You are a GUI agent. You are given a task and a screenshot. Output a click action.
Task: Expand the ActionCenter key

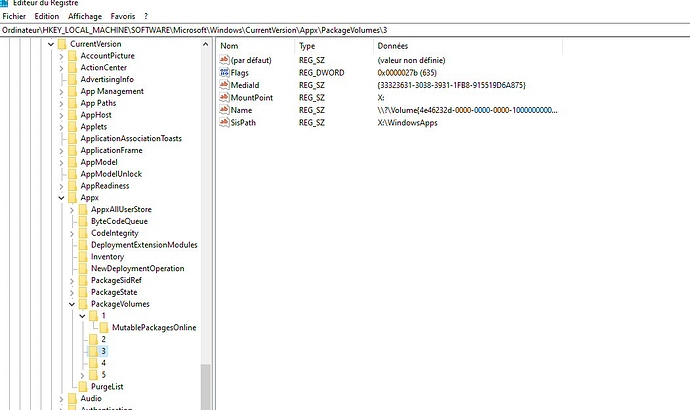(61, 68)
